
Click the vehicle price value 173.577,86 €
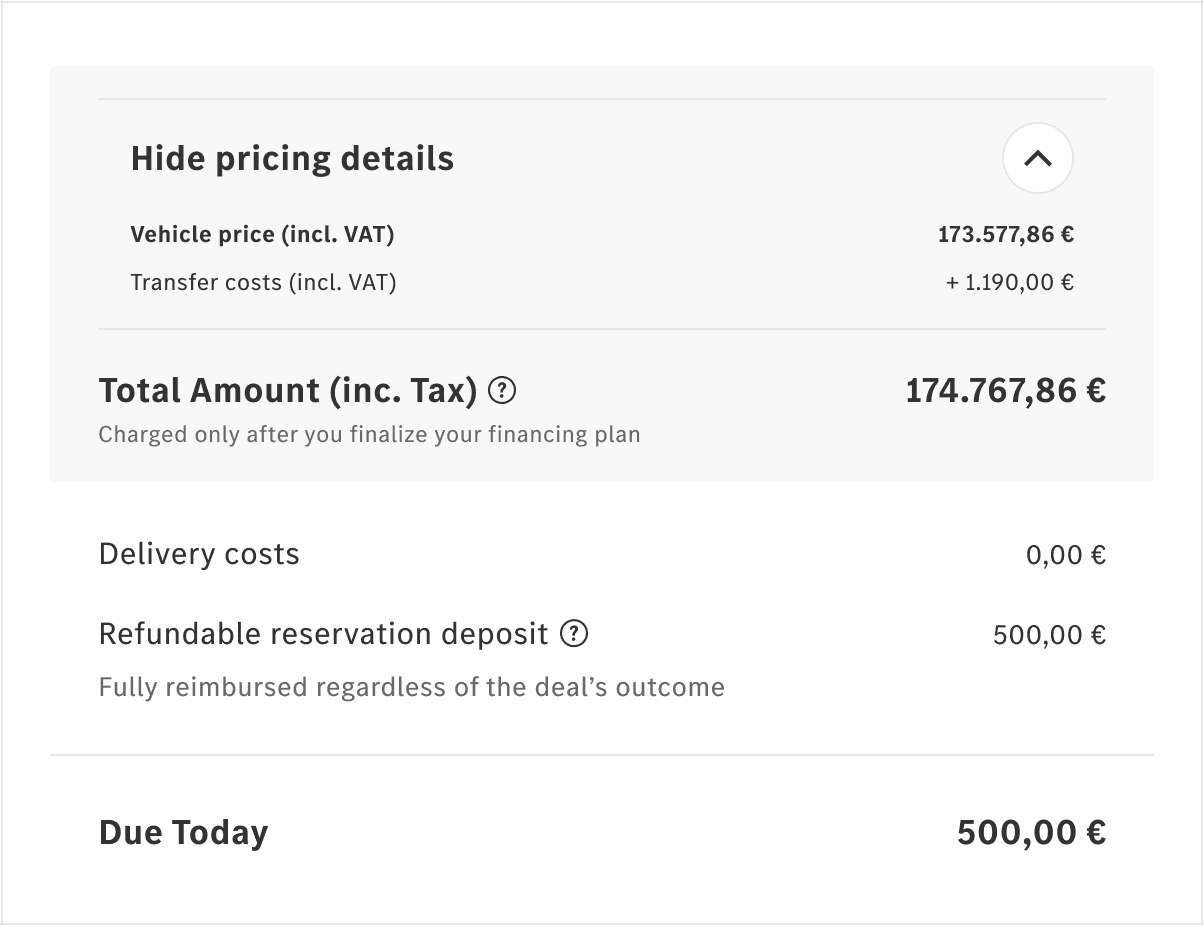click(1005, 235)
